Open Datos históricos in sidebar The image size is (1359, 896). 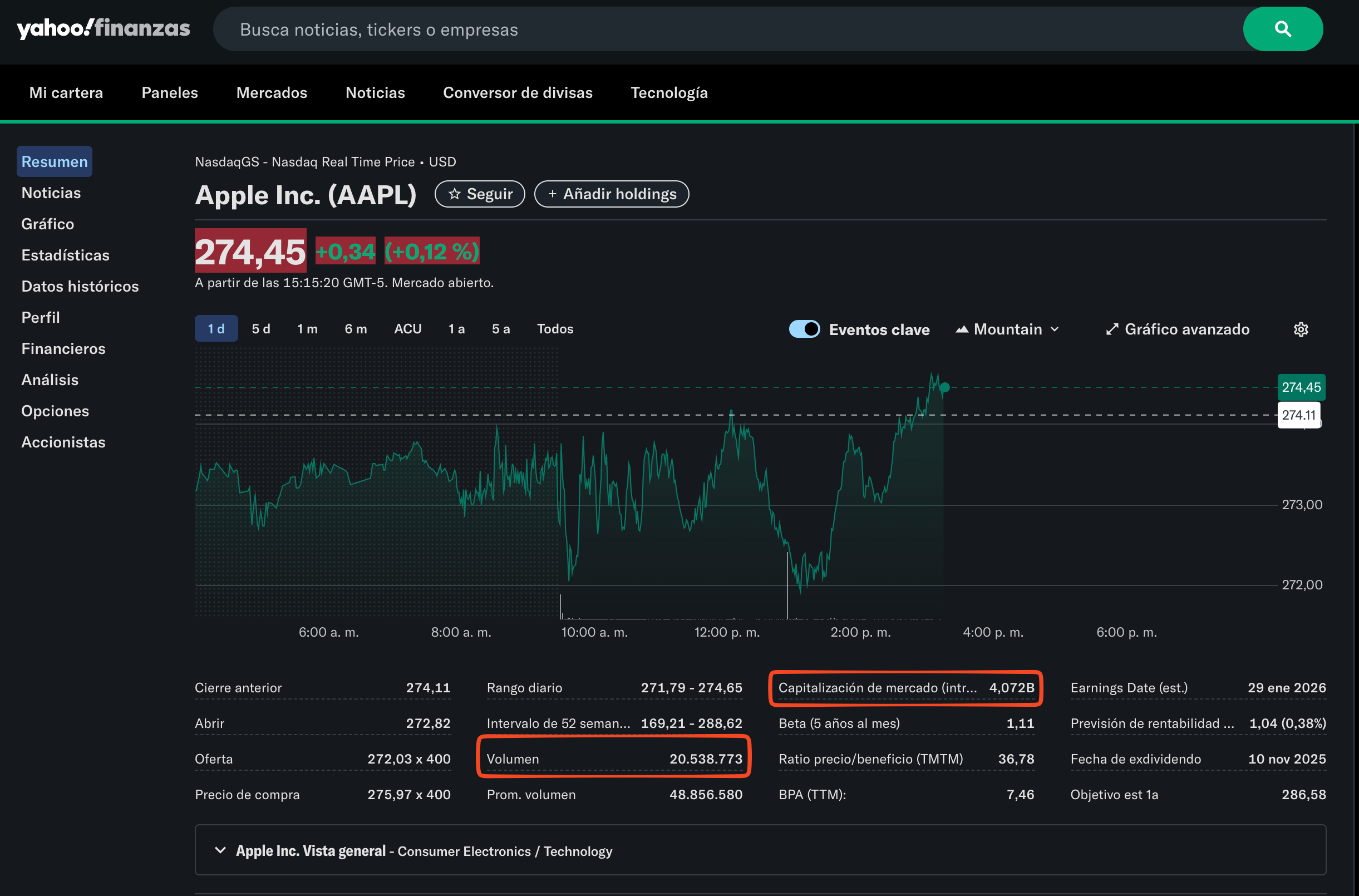point(80,286)
